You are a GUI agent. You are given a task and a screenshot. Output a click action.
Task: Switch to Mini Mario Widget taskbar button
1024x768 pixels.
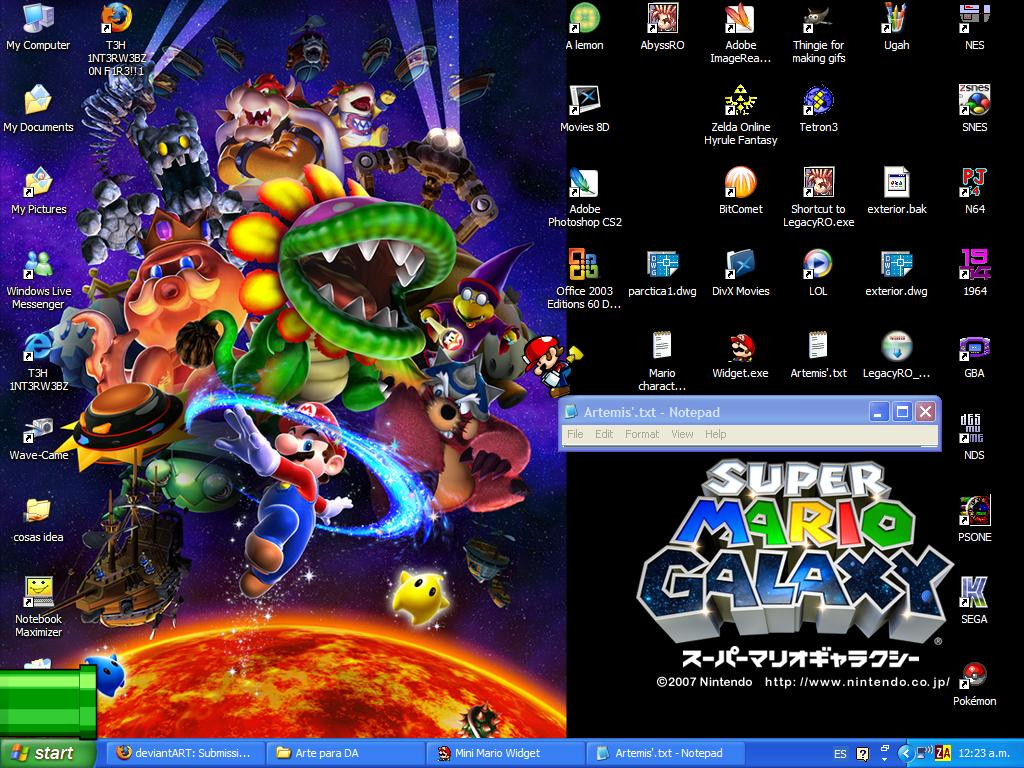coord(505,753)
